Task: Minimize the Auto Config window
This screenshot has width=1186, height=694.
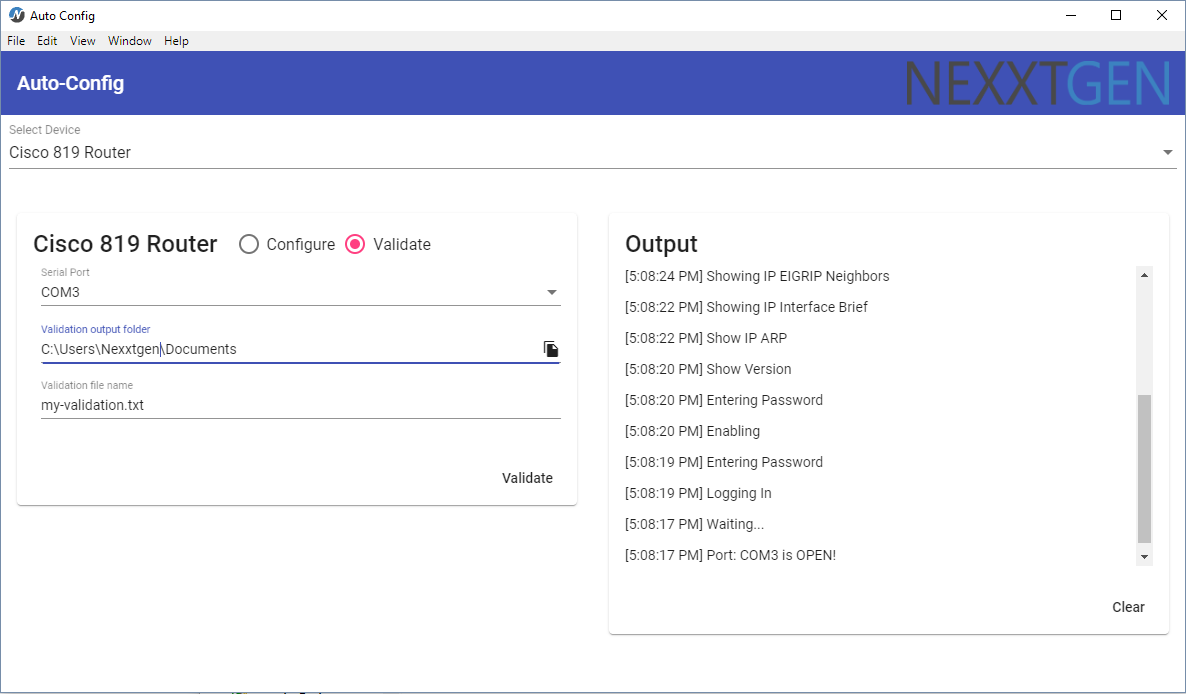Action: [x=1071, y=15]
